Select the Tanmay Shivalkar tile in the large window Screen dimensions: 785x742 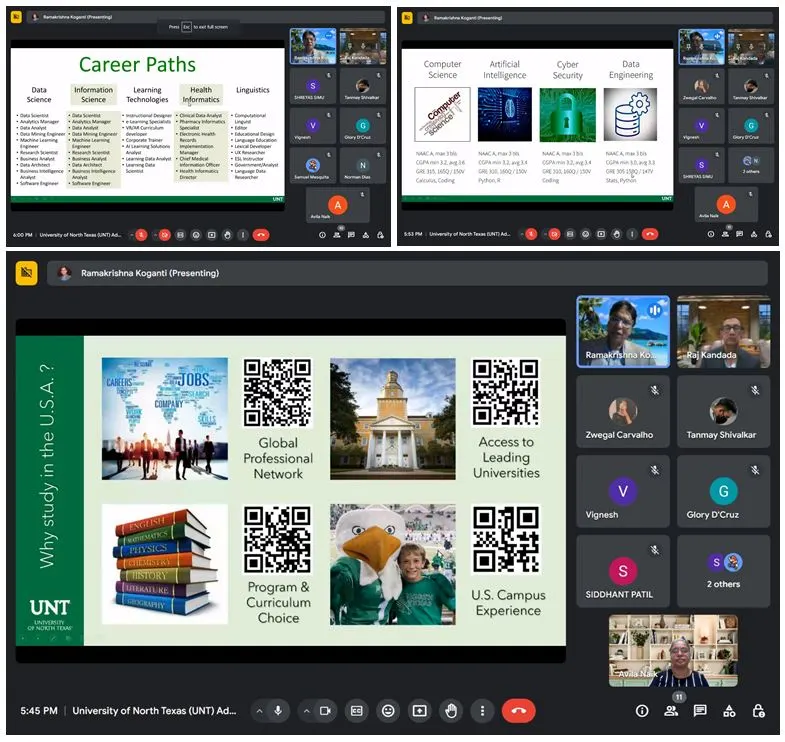(x=723, y=412)
